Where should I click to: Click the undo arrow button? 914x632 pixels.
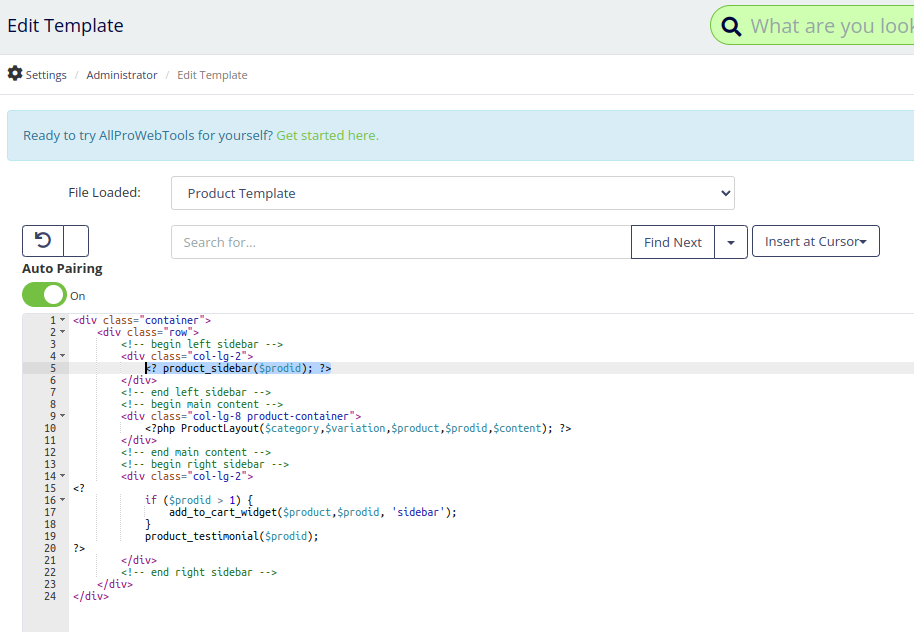(43, 241)
